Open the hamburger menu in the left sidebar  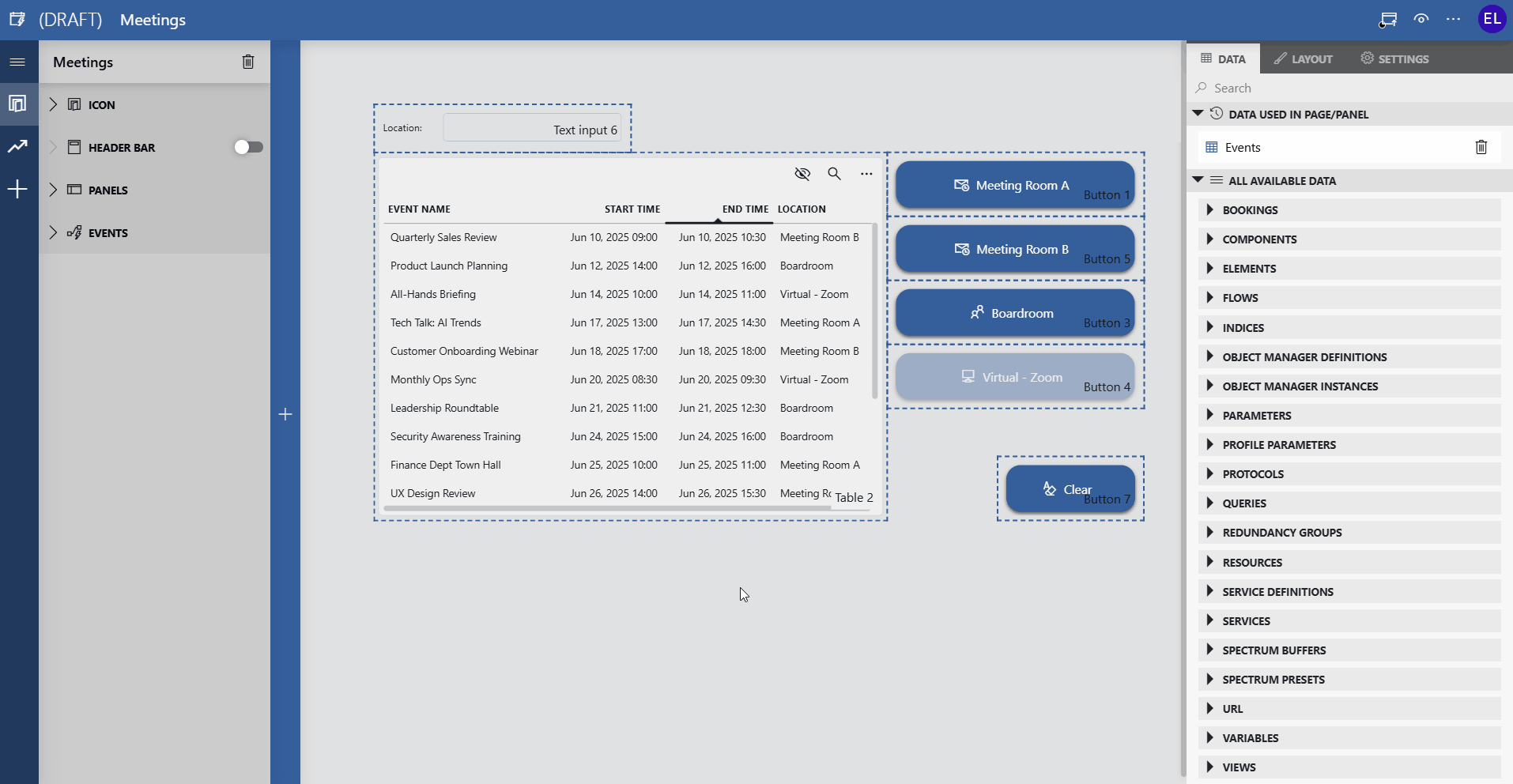click(x=18, y=62)
